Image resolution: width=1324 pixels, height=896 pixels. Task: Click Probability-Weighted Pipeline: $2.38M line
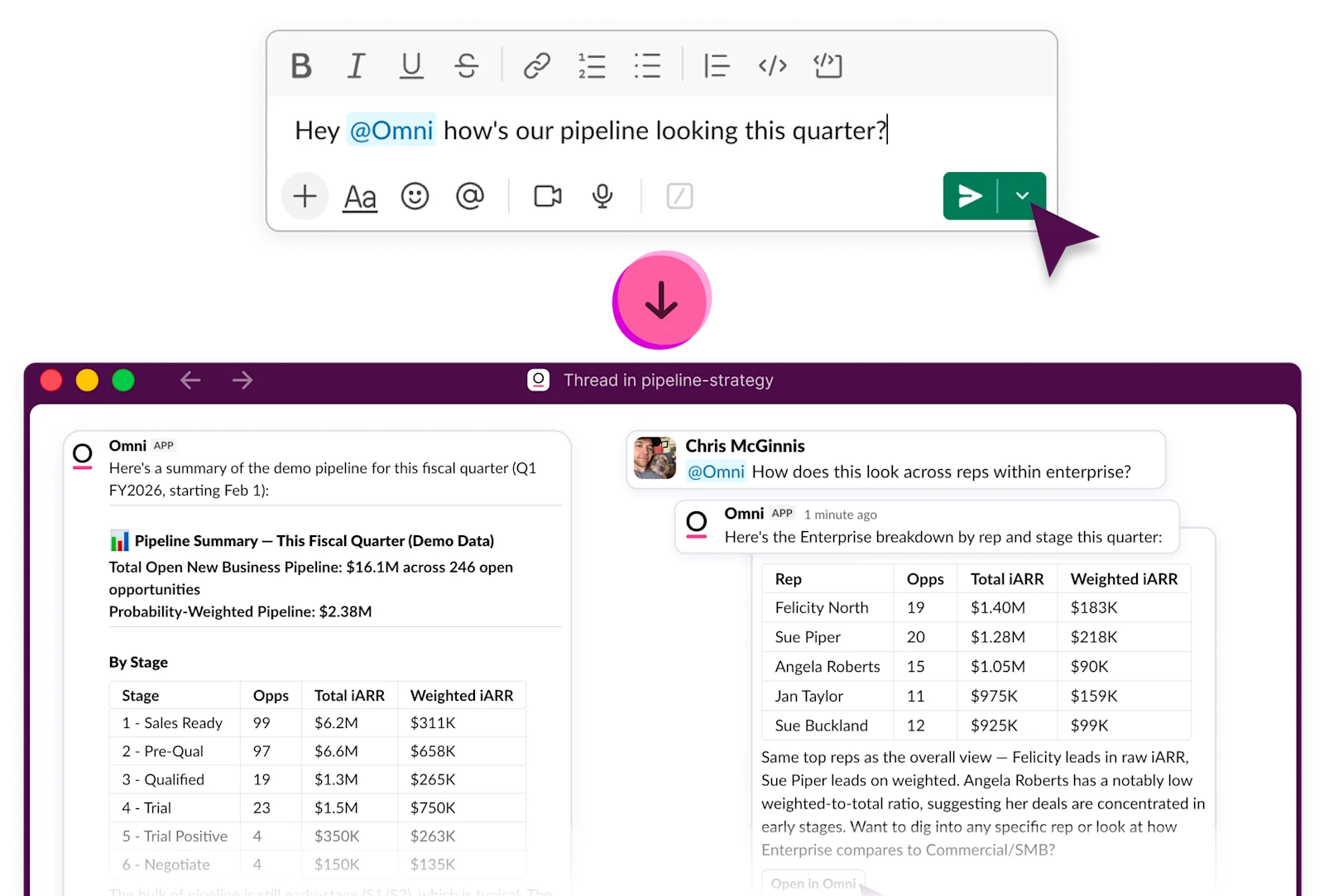(x=241, y=611)
